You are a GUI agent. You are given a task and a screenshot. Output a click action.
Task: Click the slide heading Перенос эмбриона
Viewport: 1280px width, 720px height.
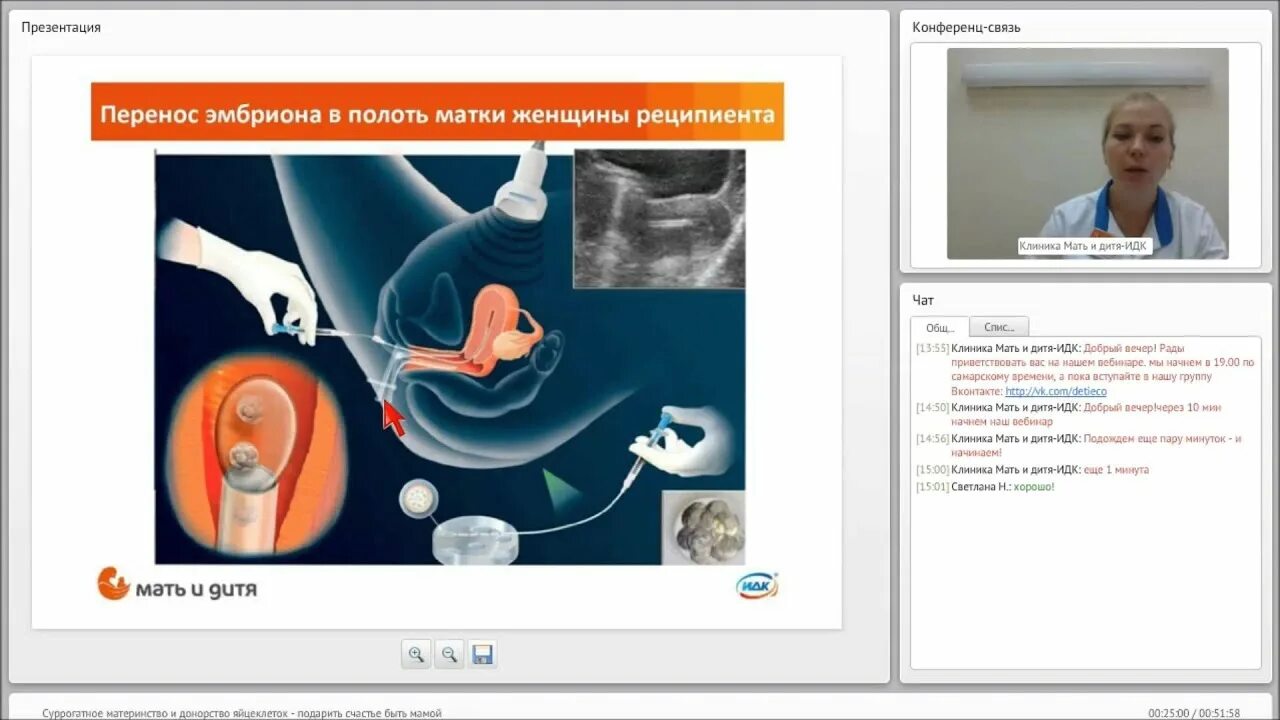click(437, 112)
